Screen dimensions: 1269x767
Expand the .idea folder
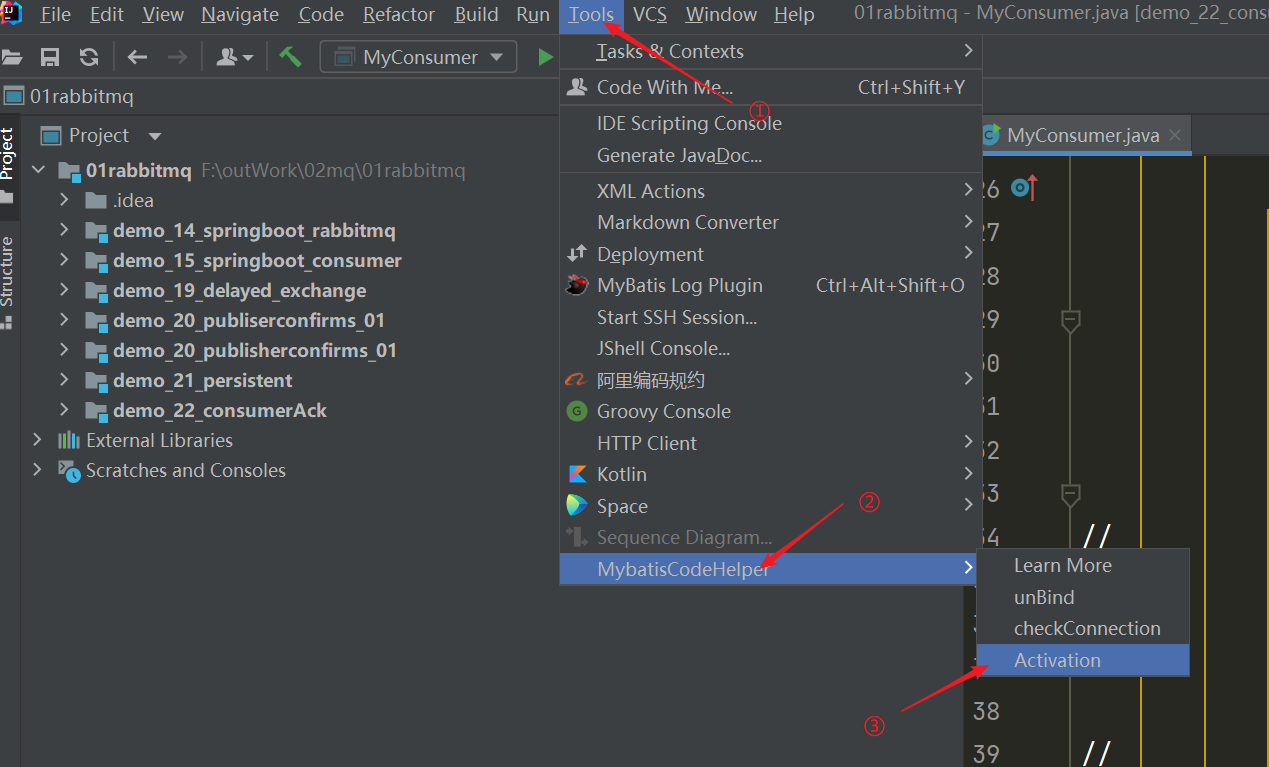click(64, 200)
